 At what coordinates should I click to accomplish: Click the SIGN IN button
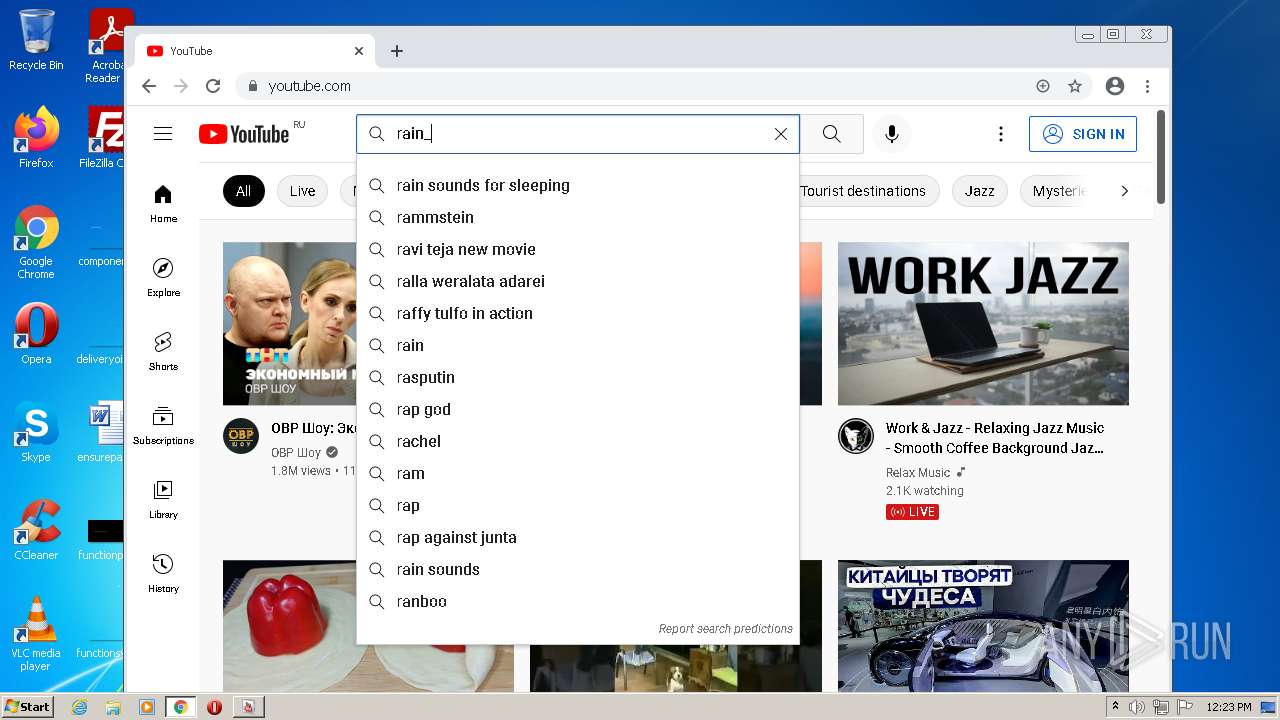(x=1083, y=134)
